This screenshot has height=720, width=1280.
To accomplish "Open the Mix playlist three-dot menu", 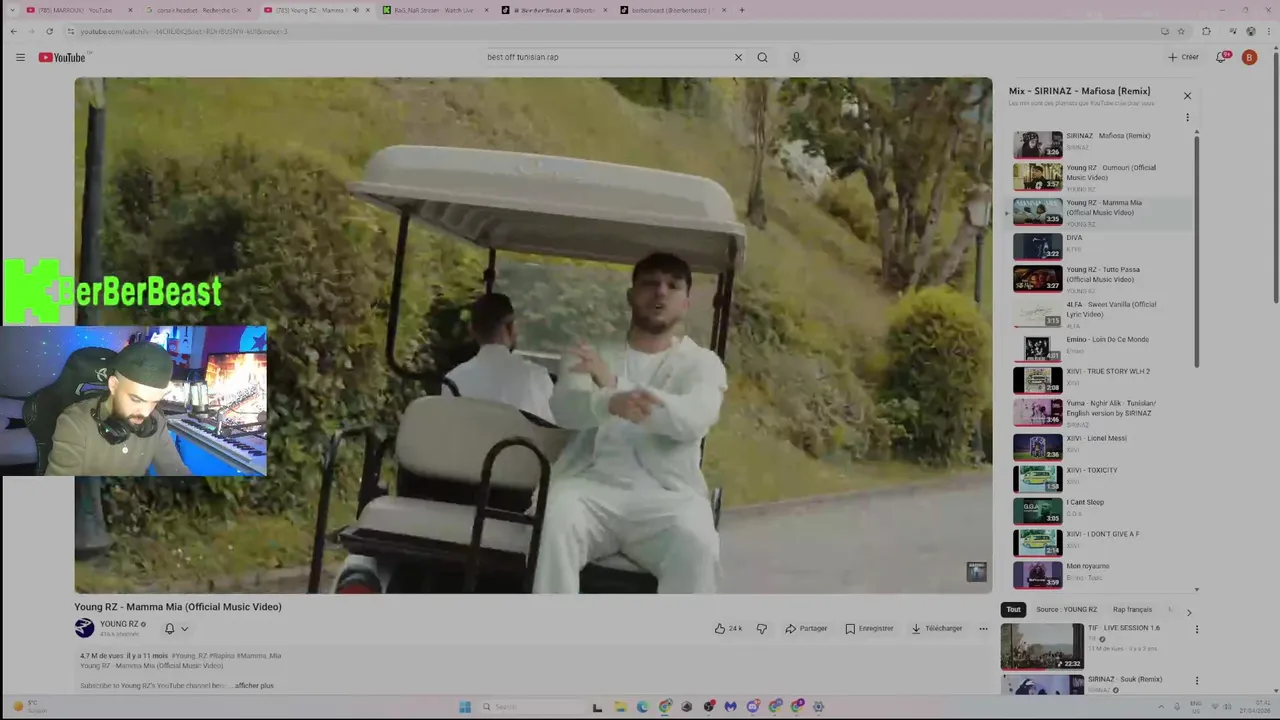I will pos(1187,117).
